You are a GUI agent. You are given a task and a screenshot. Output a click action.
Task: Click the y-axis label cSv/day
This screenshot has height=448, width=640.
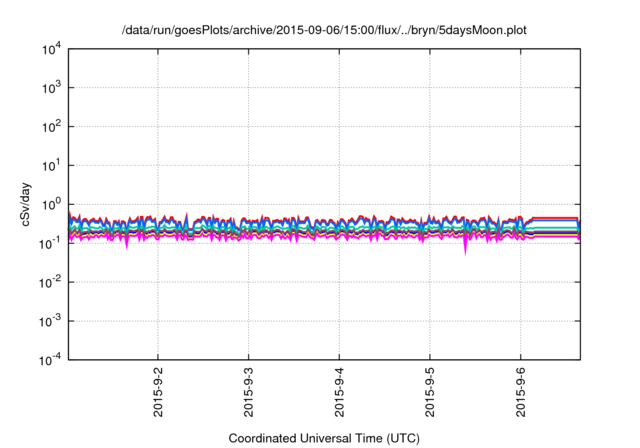(25, 204)
